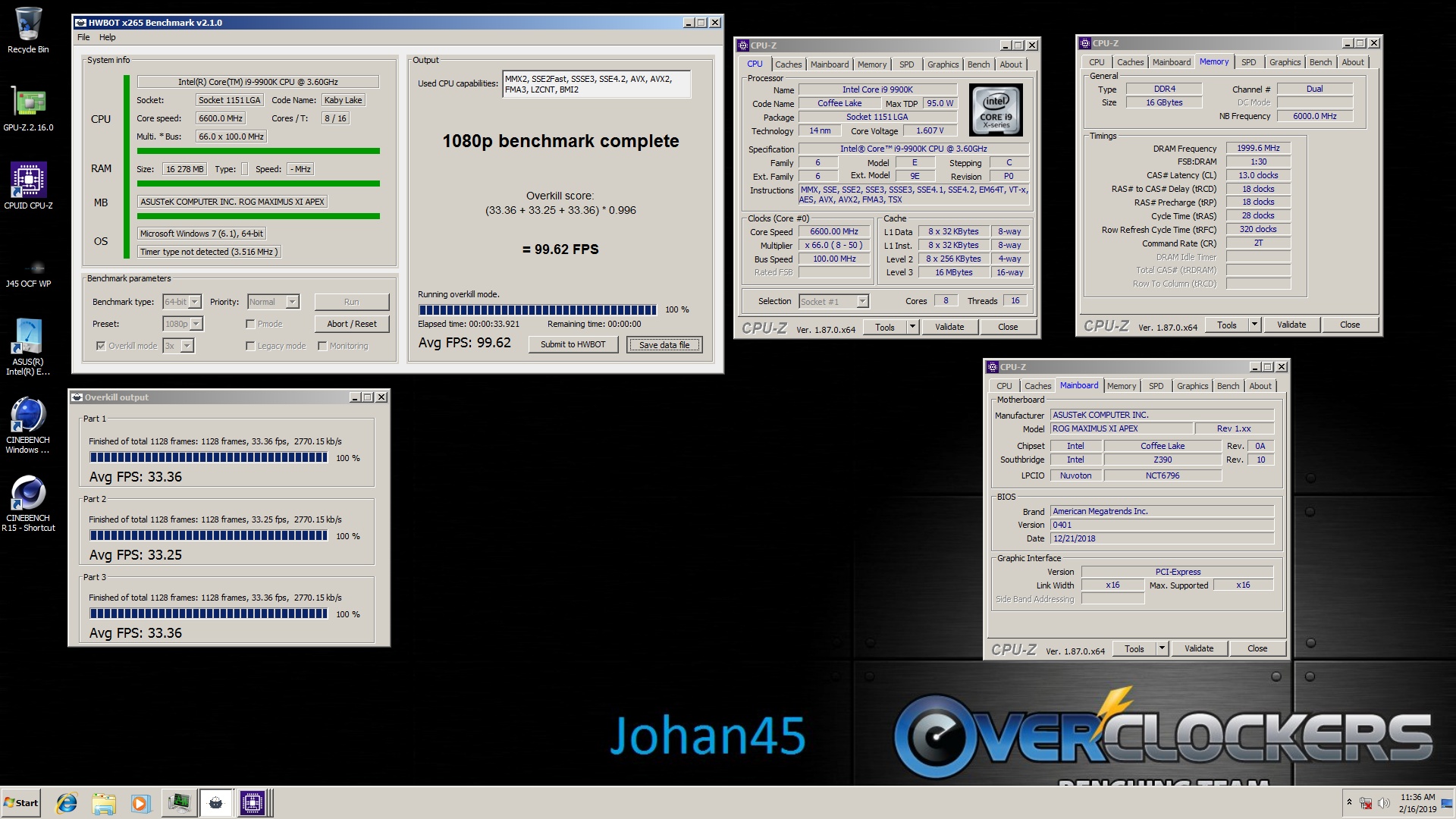Click Close in CPU-Z Memory window
Image resolution: width=1456 pixels, height=819 pixels.
(x=1350, y=325)
